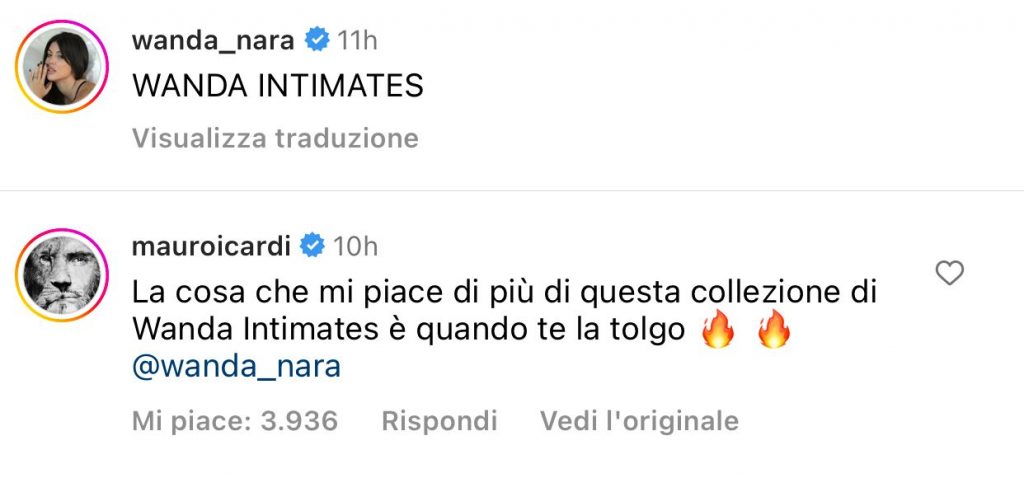Open the mauroicardi username link
The height and width of the screenshot is (478, 1024).
(211, 246)
